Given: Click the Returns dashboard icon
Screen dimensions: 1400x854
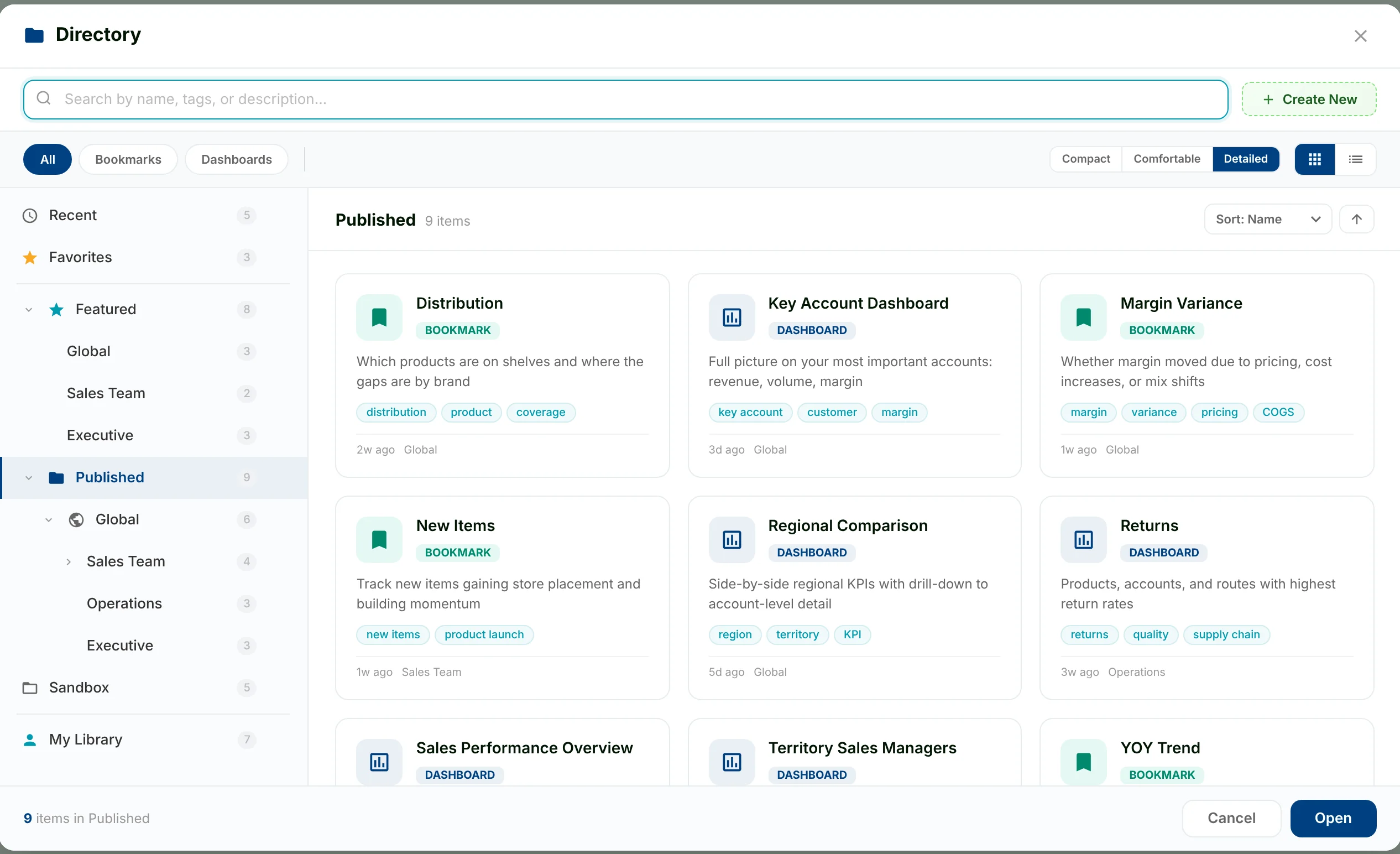Looking at the screenshot, I should click(1083, 539).
